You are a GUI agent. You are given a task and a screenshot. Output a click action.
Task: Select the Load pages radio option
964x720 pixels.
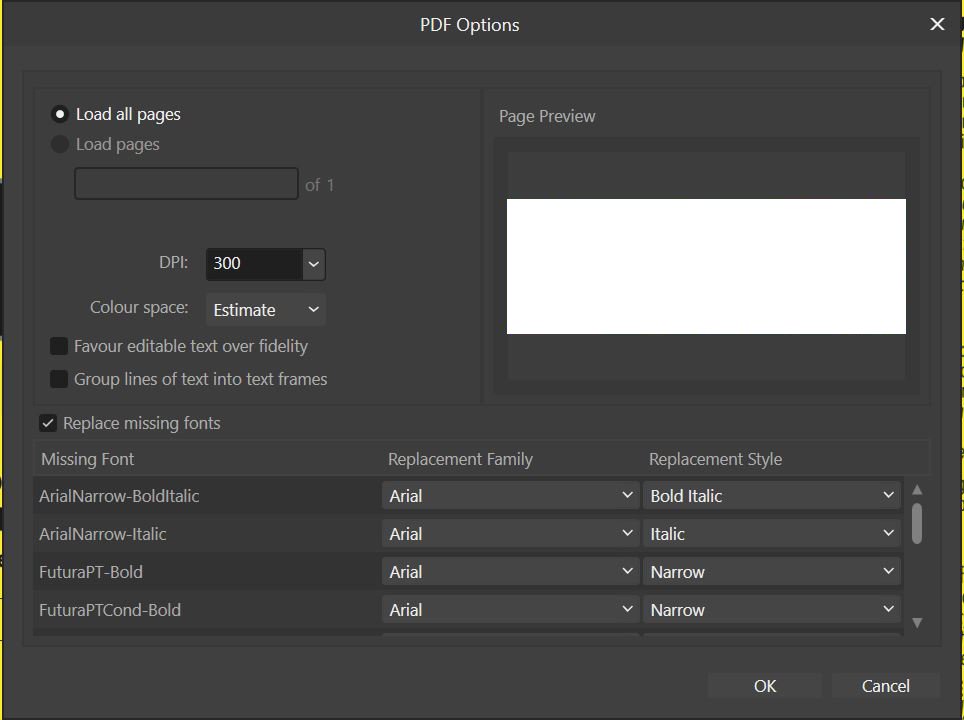pos(60,144)
